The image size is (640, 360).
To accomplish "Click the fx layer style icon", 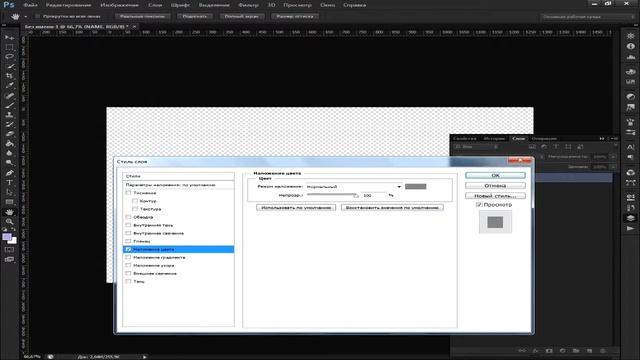I will click(536, 351).
